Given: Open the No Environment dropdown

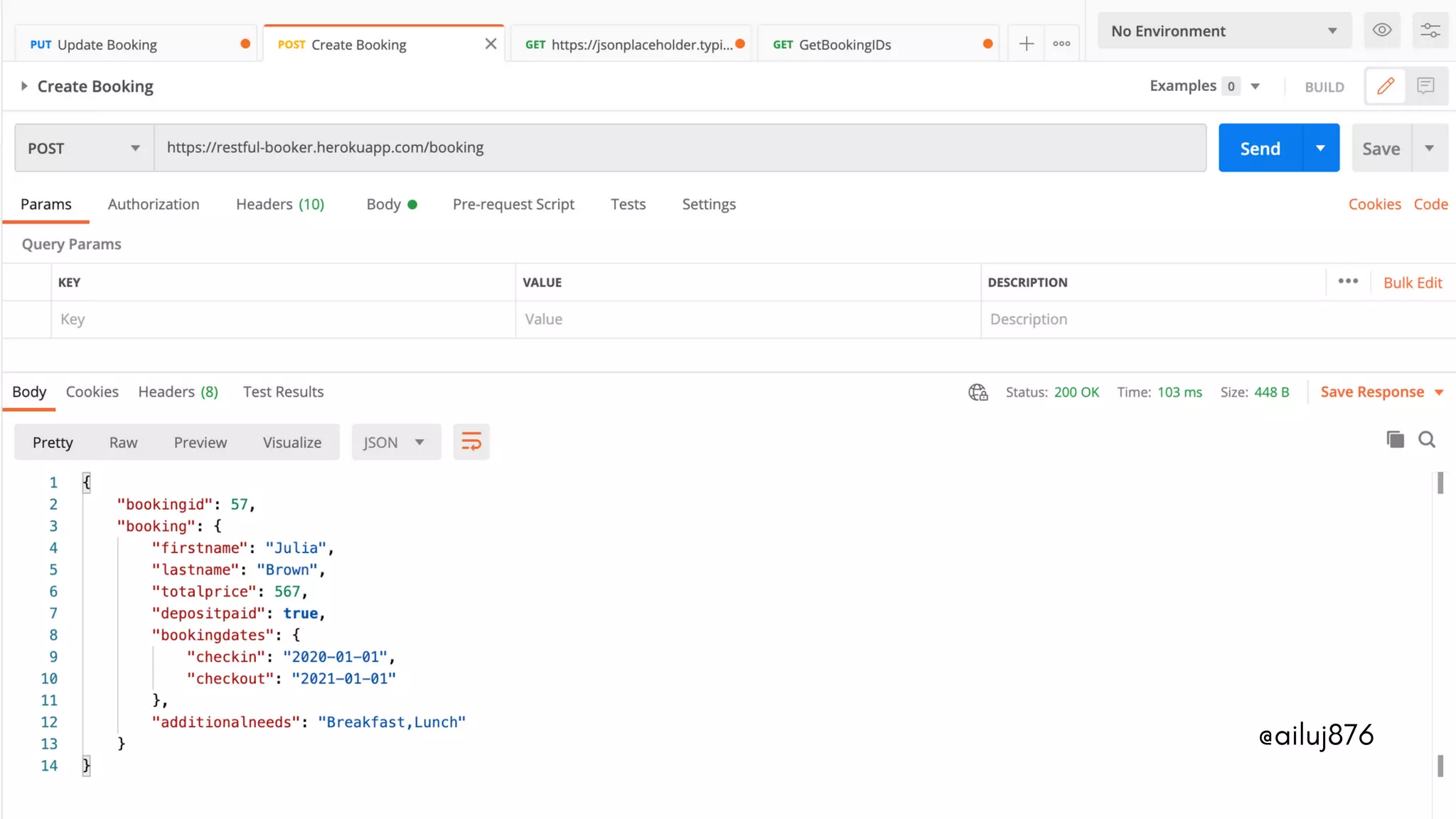Looking at the screenshot, I should (1224, 31).
